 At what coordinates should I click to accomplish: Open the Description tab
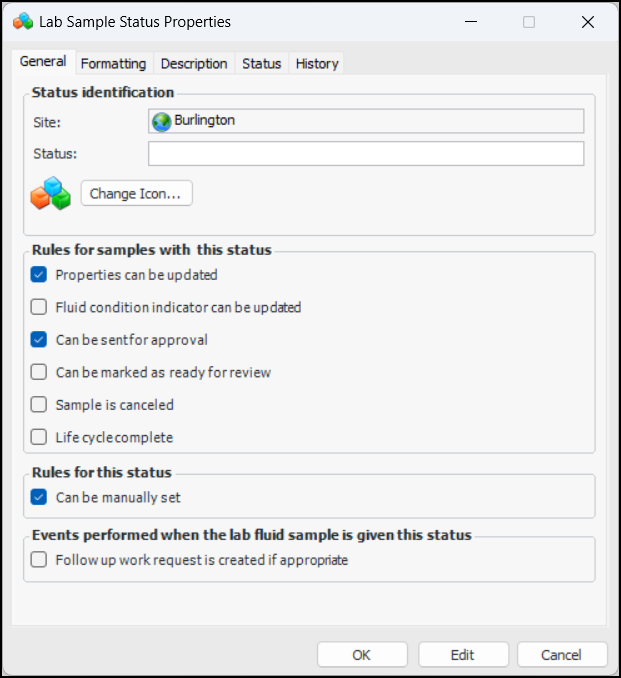coord(194,63)
